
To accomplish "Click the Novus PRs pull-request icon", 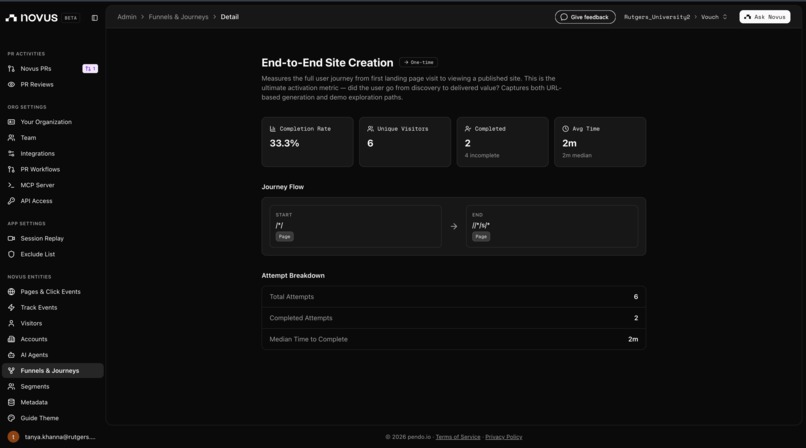I will pyautogui.click(x=11, y=68).
